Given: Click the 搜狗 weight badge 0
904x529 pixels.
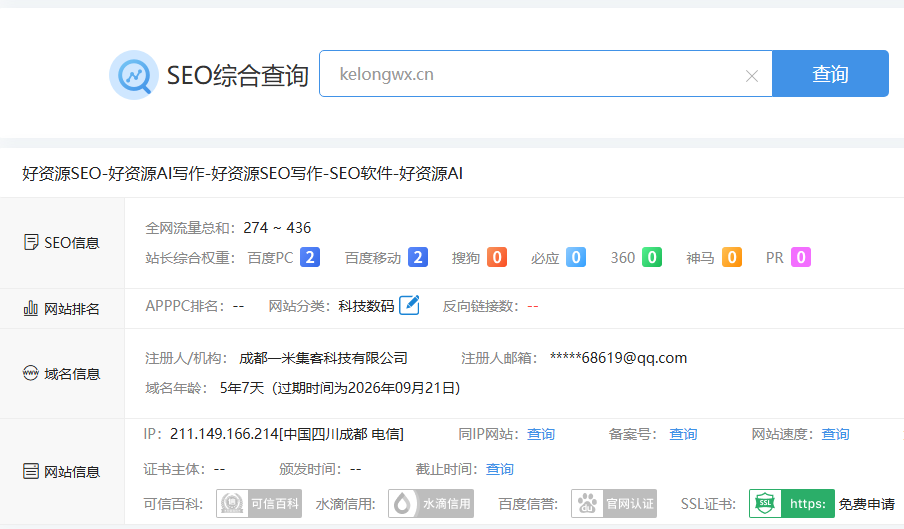Looking at the screenshot, I should tap(497, 258).
